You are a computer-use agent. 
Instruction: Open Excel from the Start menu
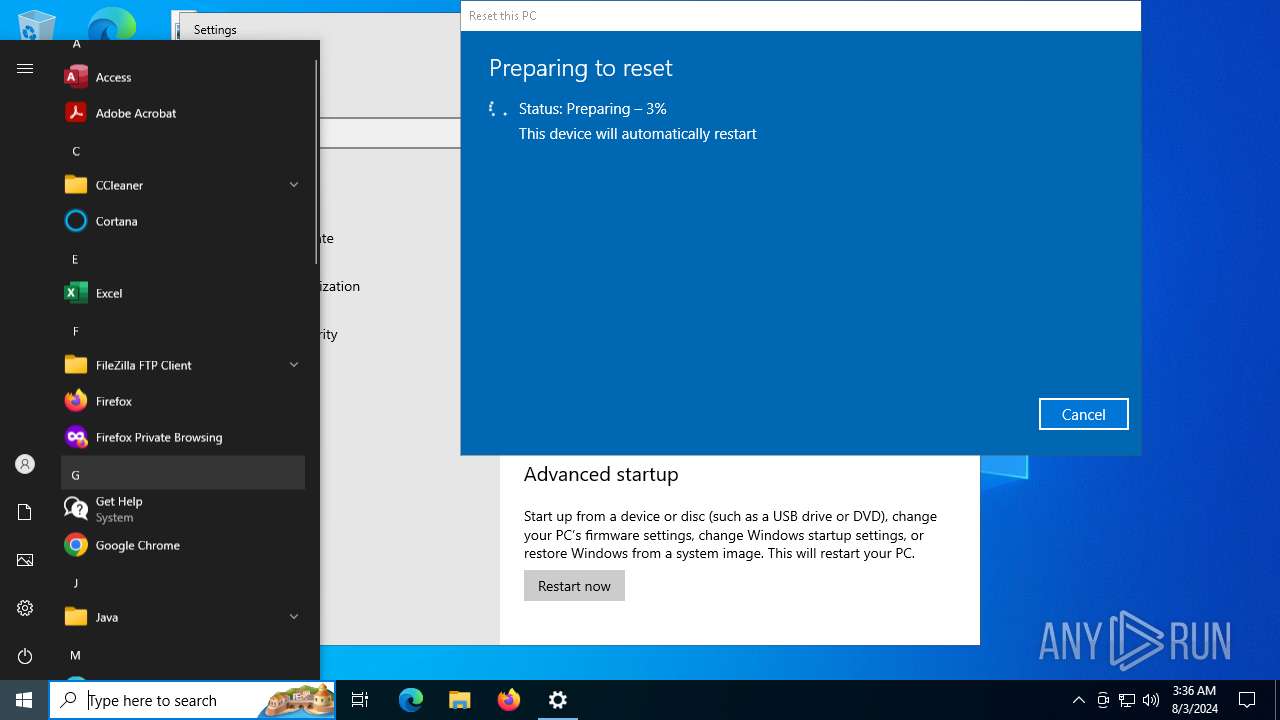pyautogui.click(x=183, y=293)
